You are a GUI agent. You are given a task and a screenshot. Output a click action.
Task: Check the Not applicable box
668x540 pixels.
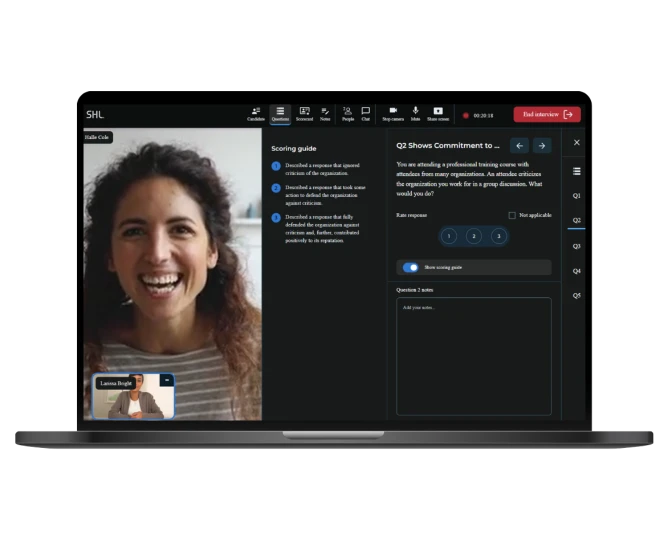tap(512, 215)
